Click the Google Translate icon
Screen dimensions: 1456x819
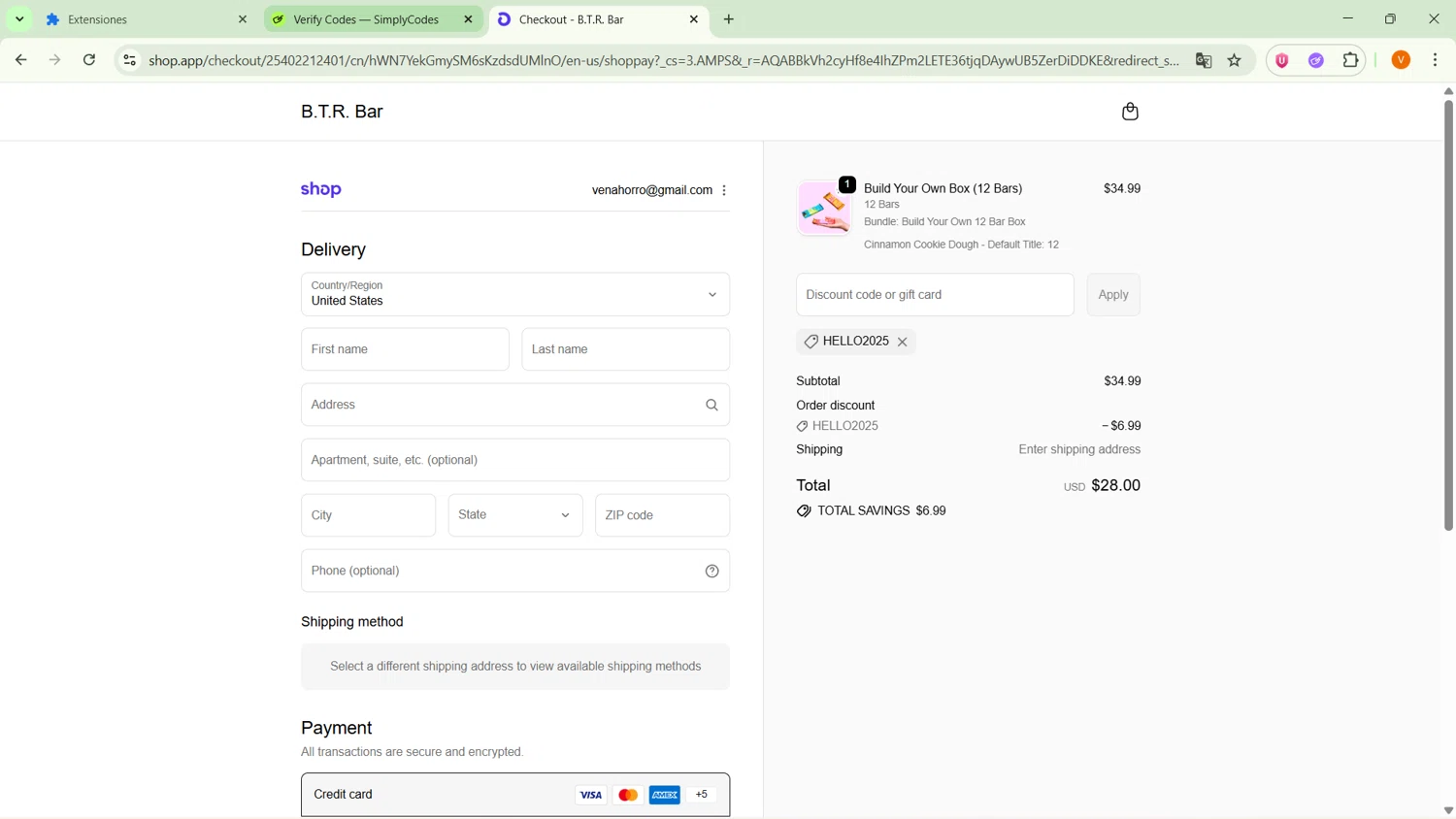pyautogui.click(x=1204, y=60)
